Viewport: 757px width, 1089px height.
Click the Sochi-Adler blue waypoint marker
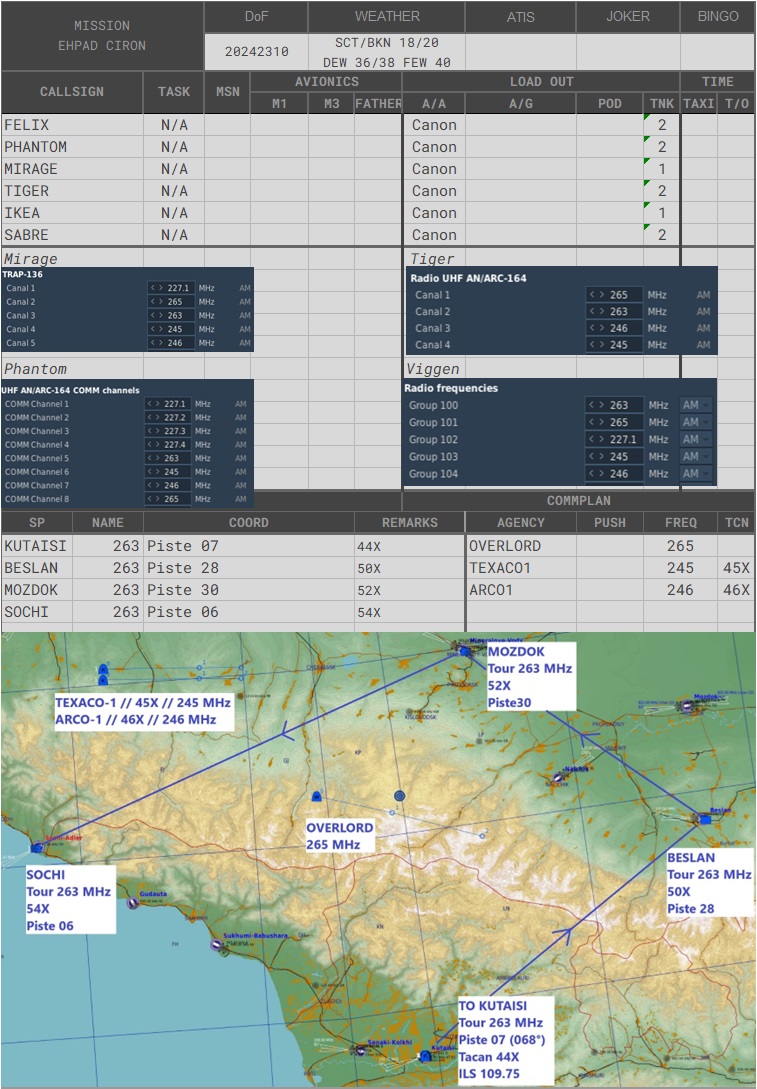click(x=38, y=847)
